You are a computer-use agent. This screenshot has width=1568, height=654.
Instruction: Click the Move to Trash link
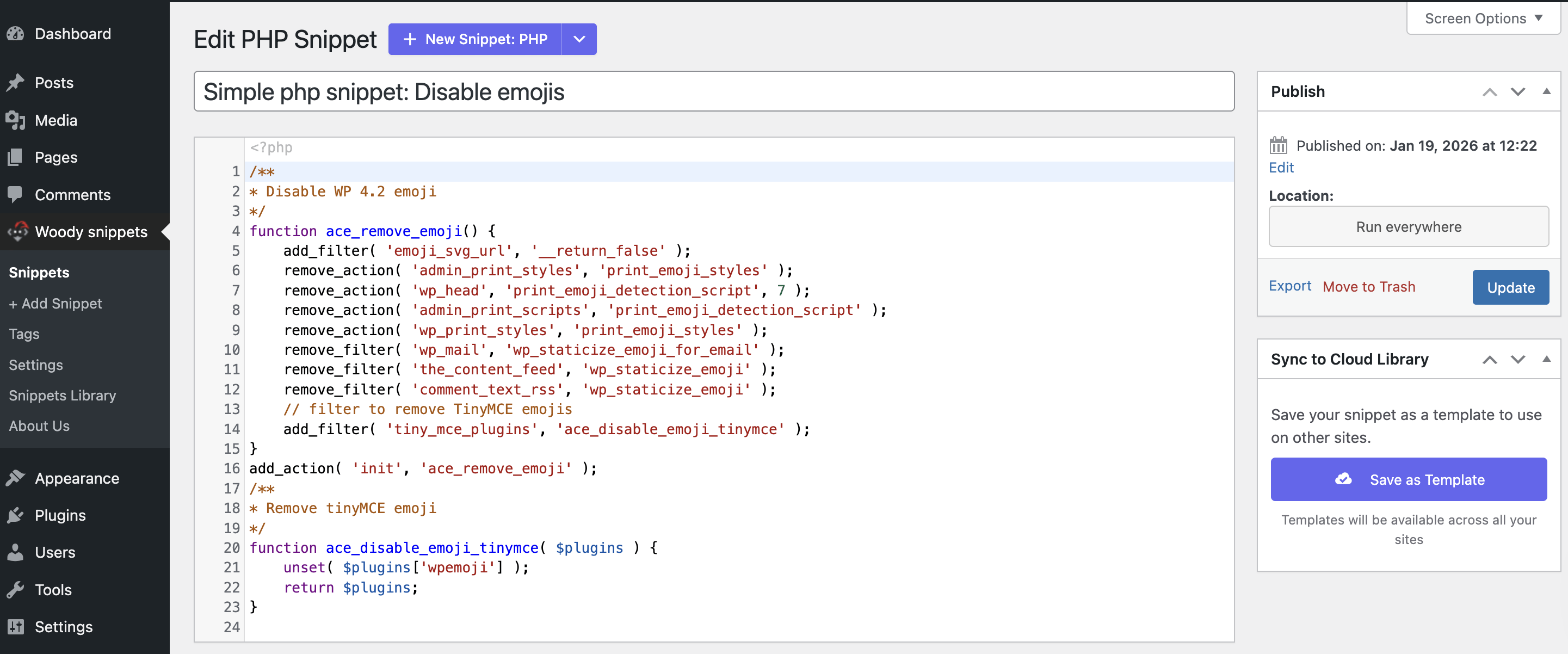pos(1368,287)
